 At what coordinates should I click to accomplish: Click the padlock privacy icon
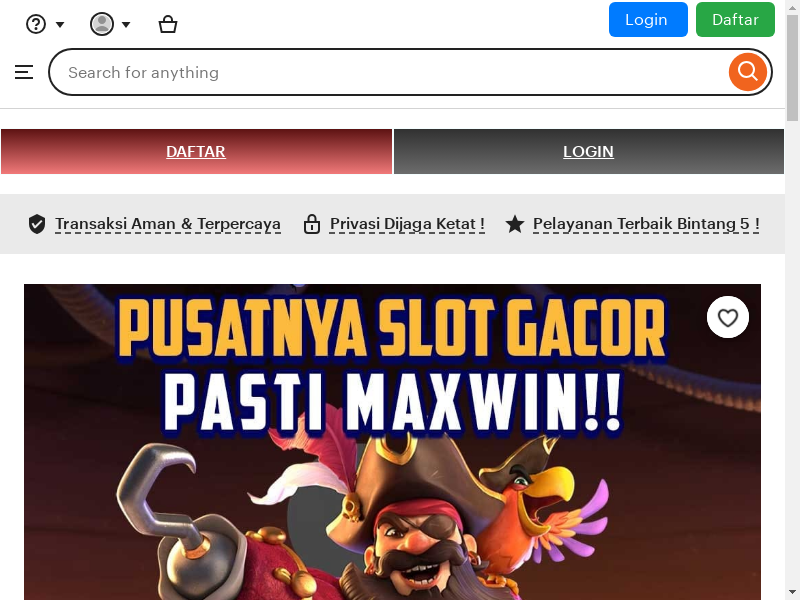point(312,224)
